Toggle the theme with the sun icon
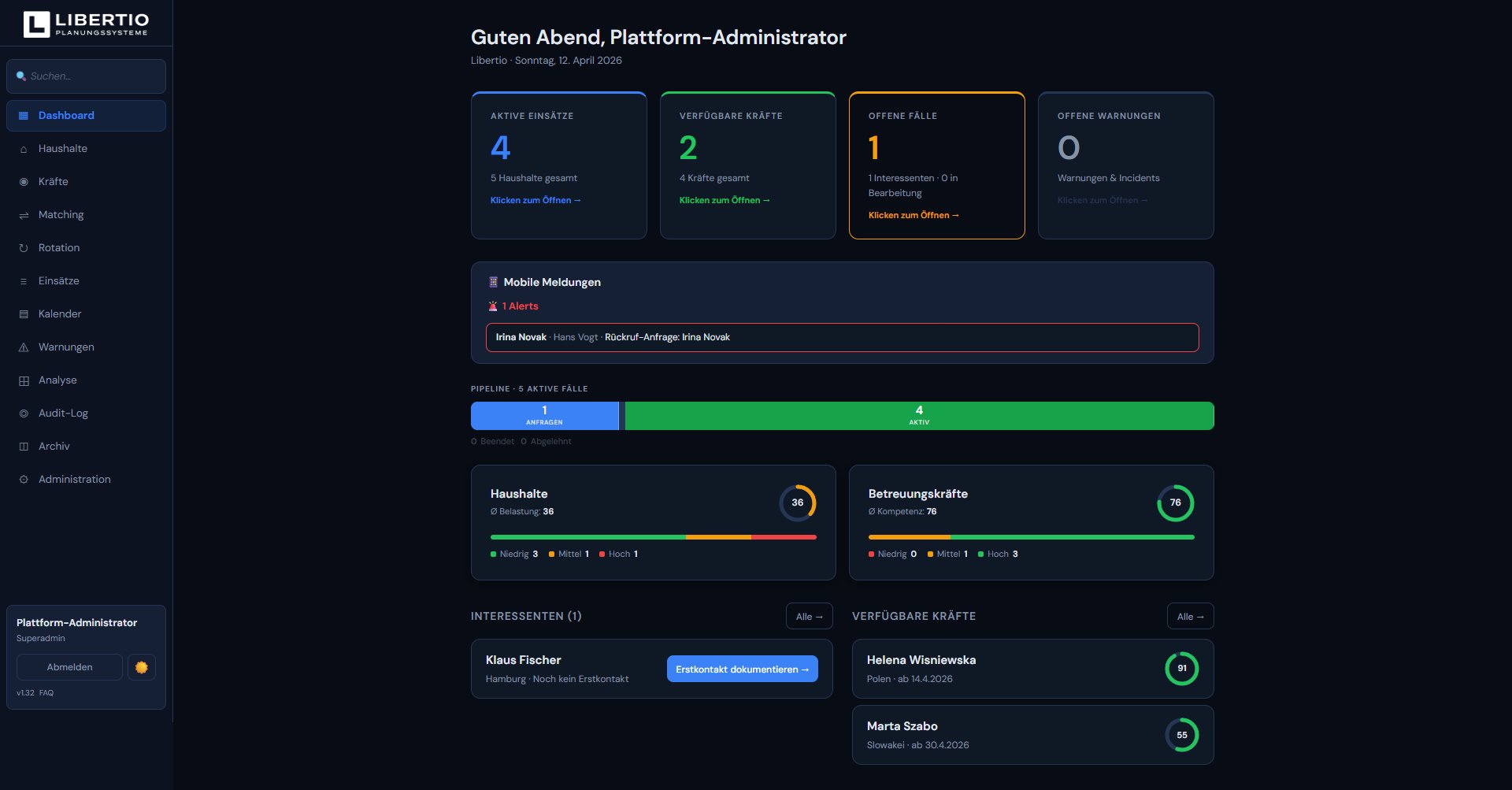1512x790 pixels. 142,666
